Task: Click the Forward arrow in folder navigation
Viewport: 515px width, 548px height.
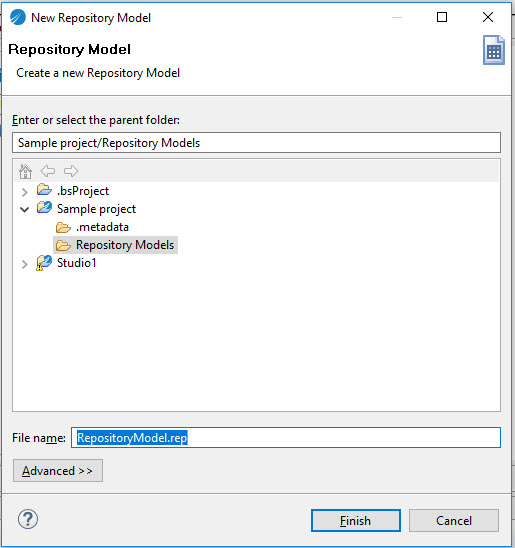Action: tap(71, 171)
